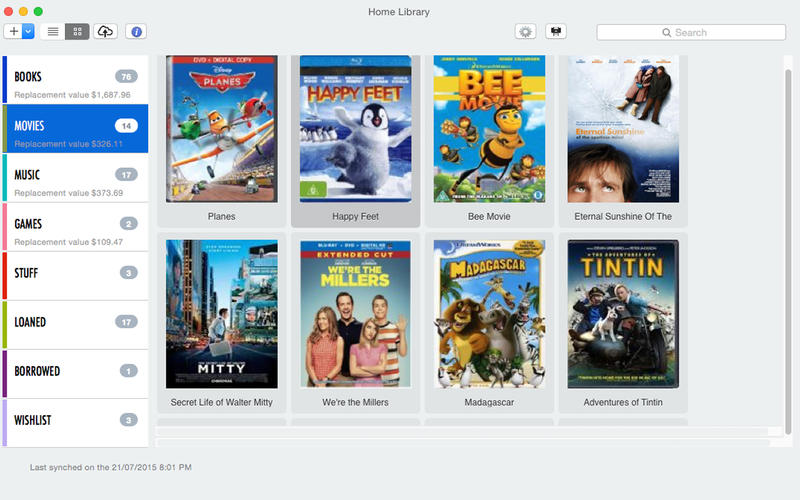Open the info button in toolbar

(x=136, y=32)
